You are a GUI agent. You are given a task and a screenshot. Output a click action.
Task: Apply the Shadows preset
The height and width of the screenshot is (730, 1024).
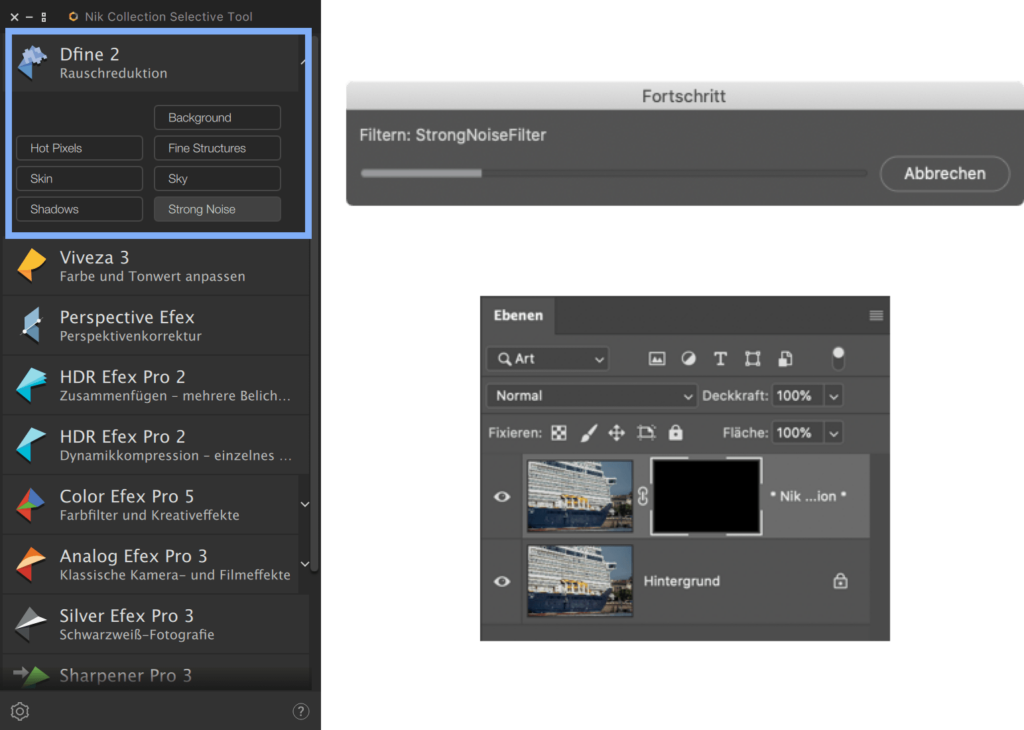pos(80,209)
